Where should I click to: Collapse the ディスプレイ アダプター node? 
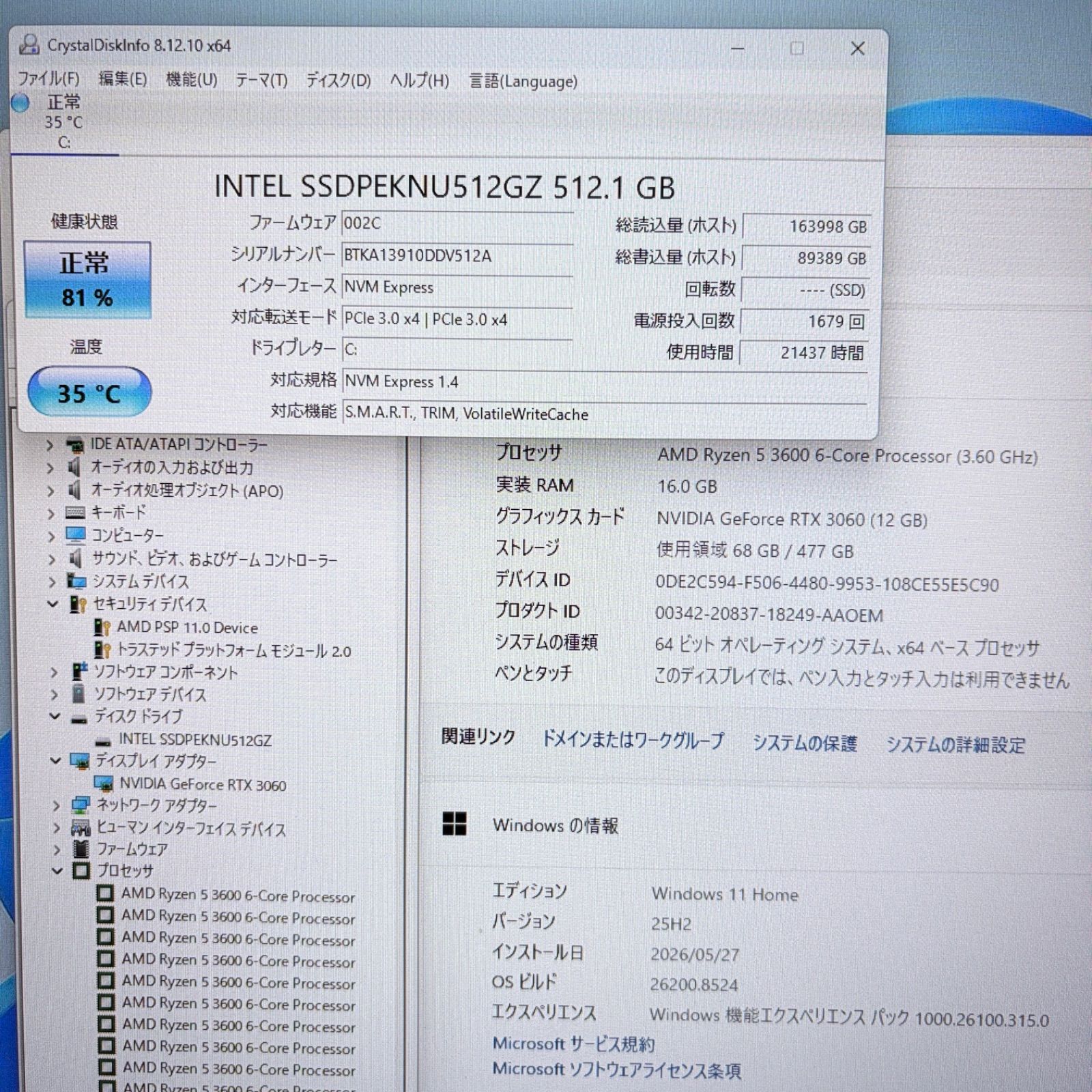tap(56, 760)
